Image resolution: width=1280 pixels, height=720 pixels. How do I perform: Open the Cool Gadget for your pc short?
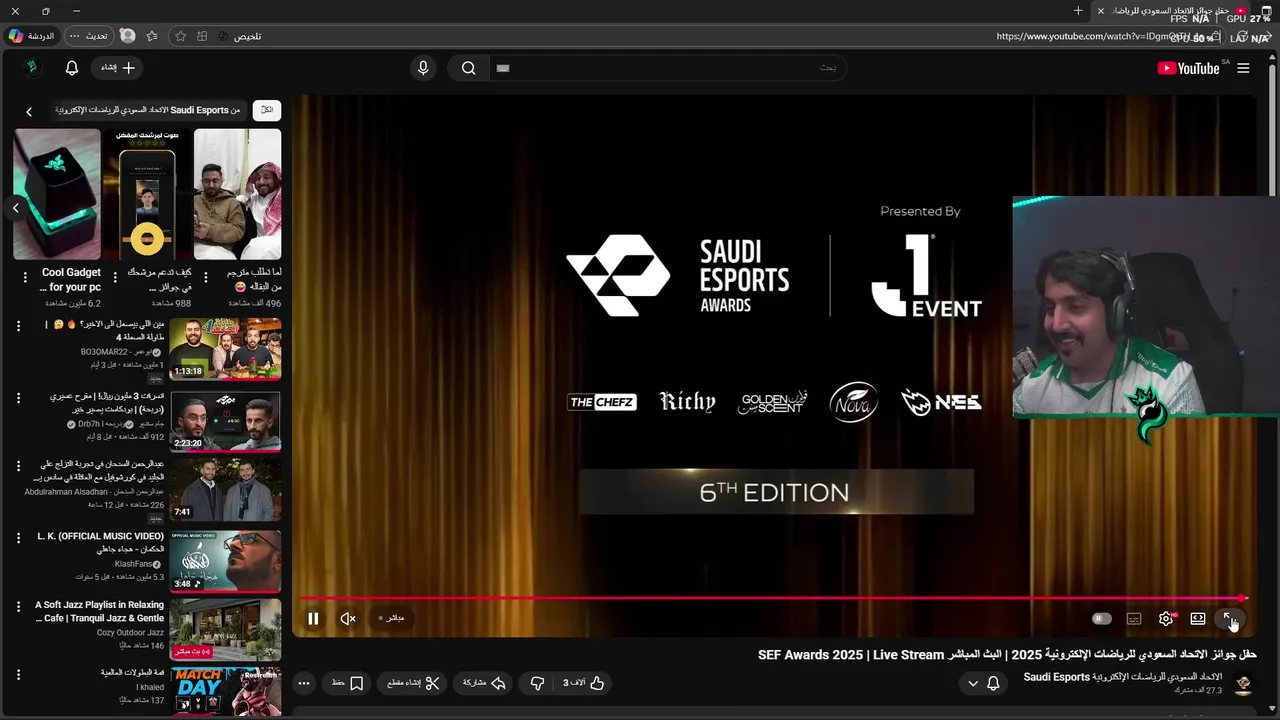[x=57, y=194]
